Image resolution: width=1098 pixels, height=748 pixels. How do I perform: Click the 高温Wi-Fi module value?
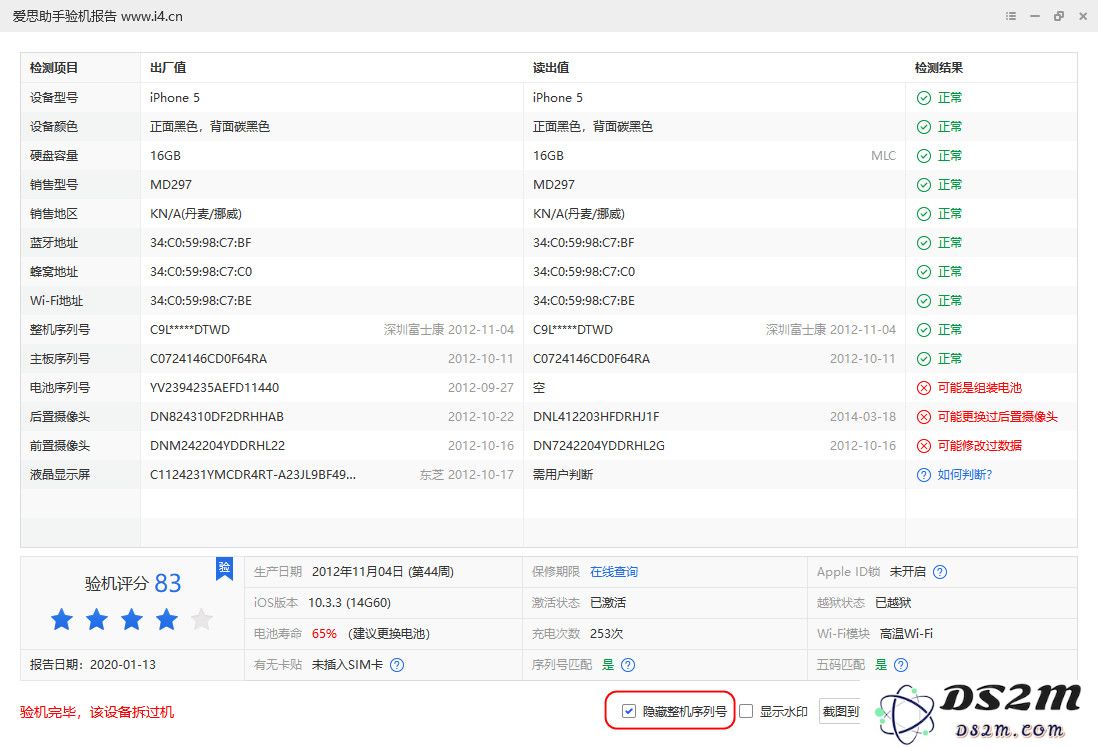[906, 634]
